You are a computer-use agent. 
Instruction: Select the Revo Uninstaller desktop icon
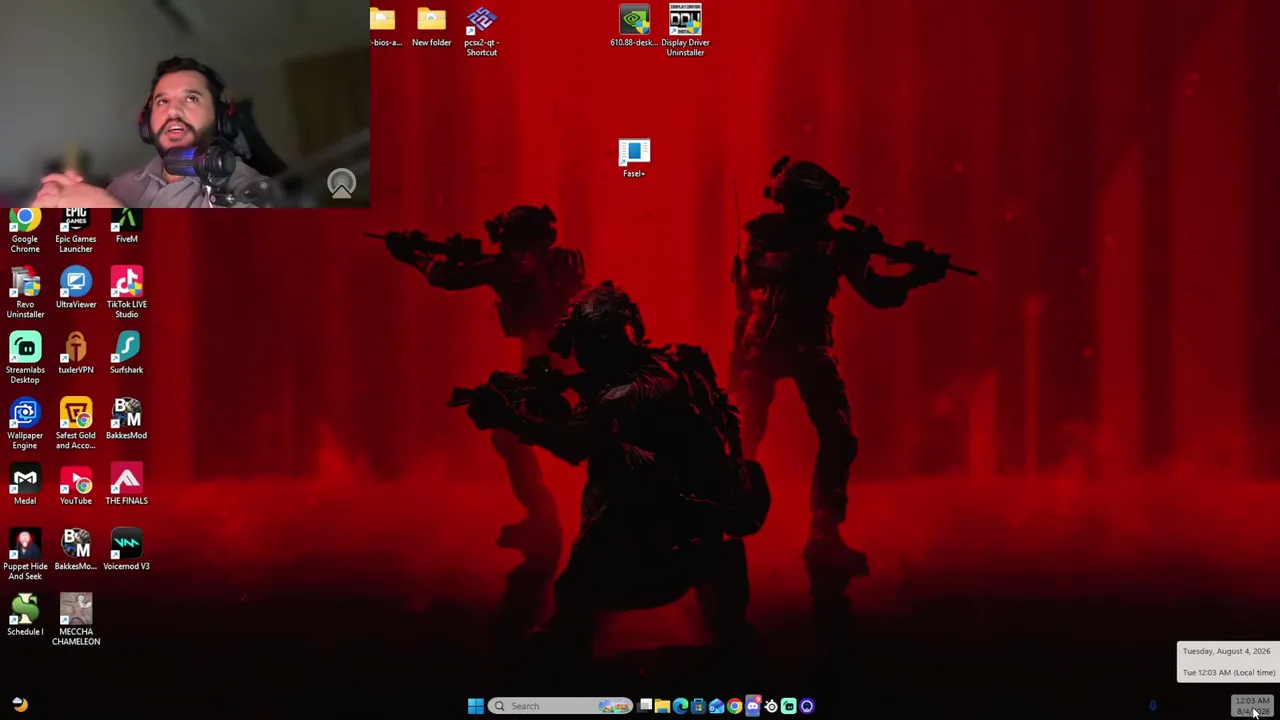(x=25, y=293)
